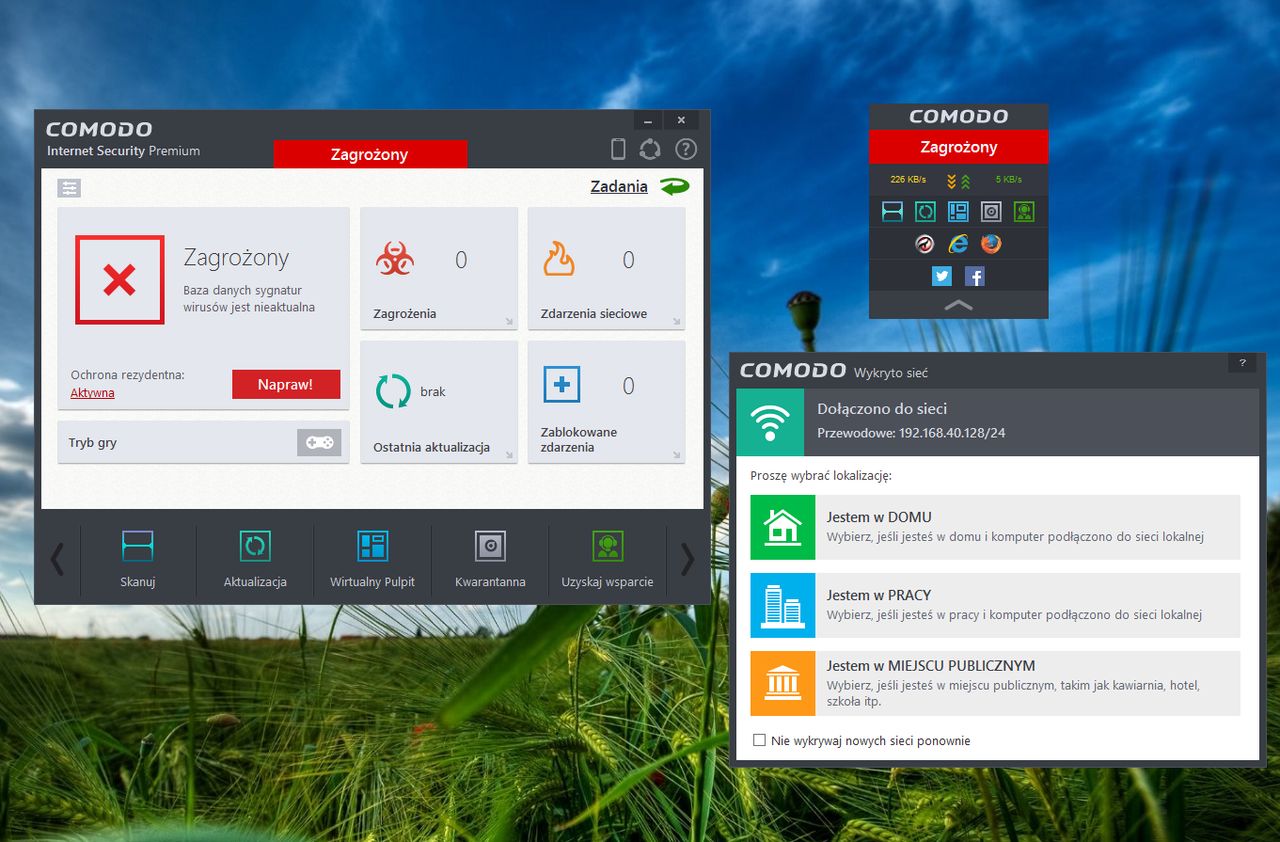1280x842 pixels.
Task: Check Nie wykrywaj nowych sieci ponownie
Action: [x=759, y=740]
